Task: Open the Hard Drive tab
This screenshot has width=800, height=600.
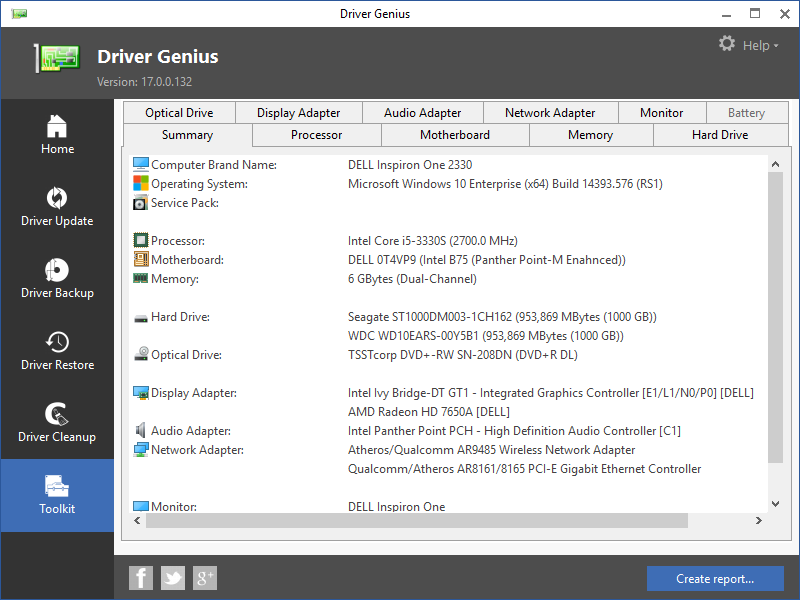Action: (720, 135)
